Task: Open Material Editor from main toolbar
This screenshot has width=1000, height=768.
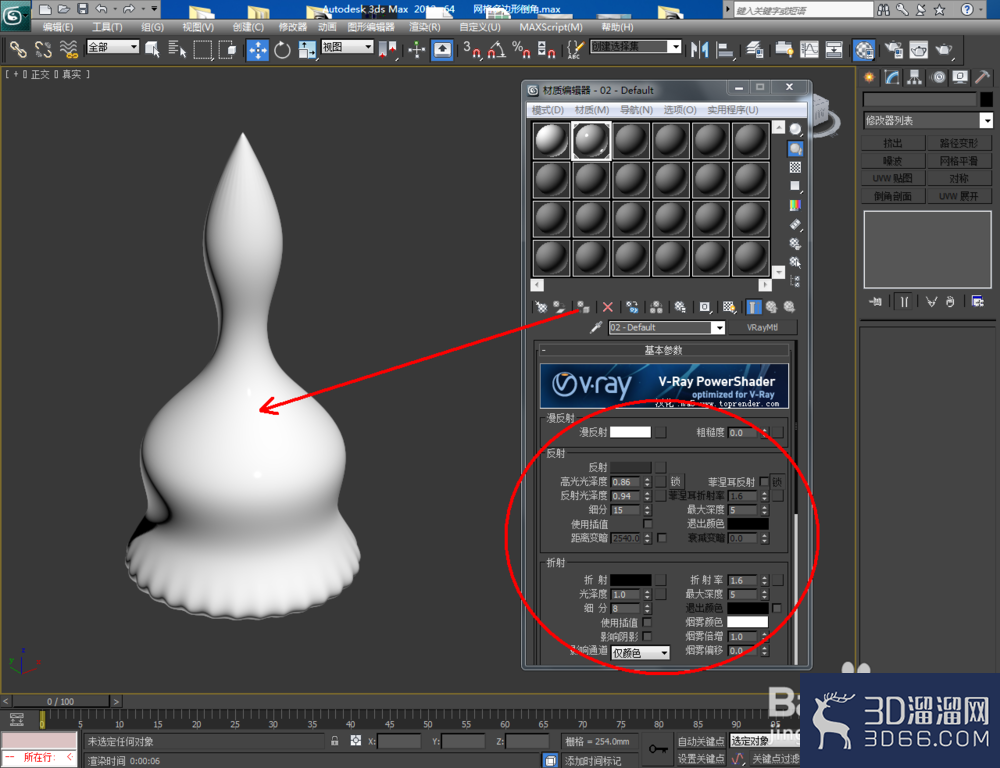Action: point(864,50)
